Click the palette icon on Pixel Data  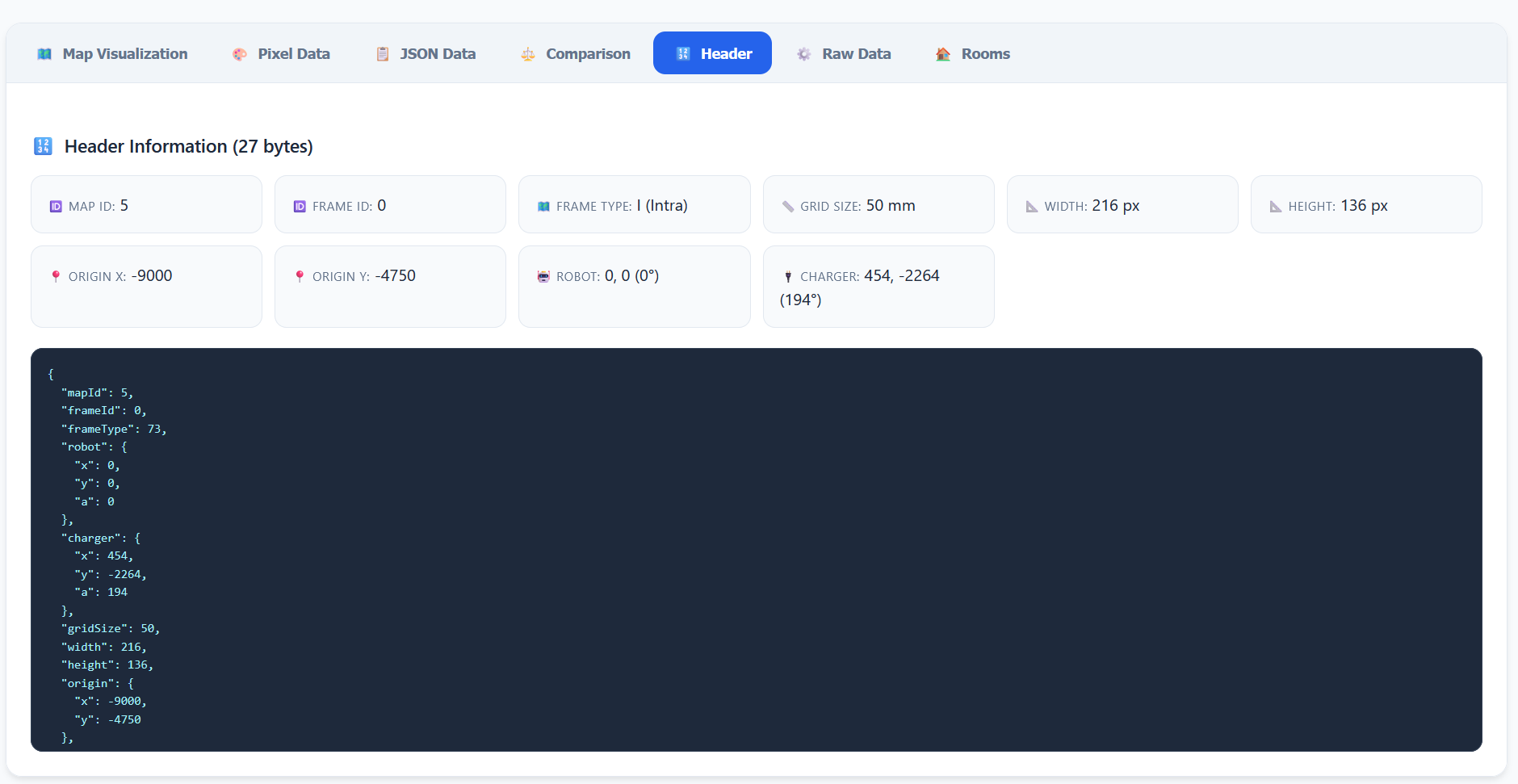point(240,54)
